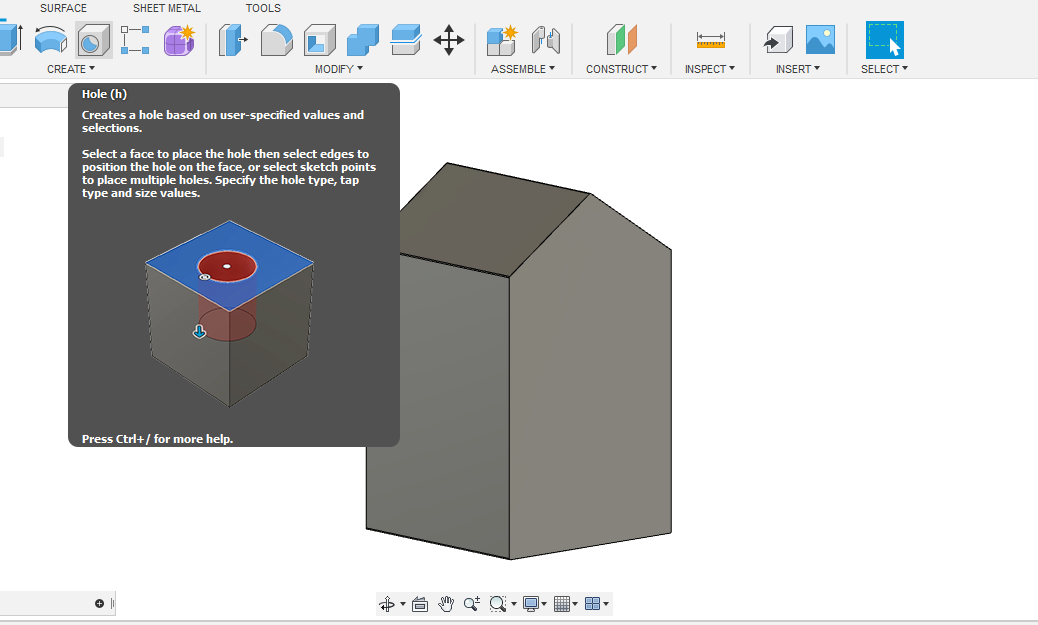
Task: Open Display Settings monitor icon
Action: point(530,604)
